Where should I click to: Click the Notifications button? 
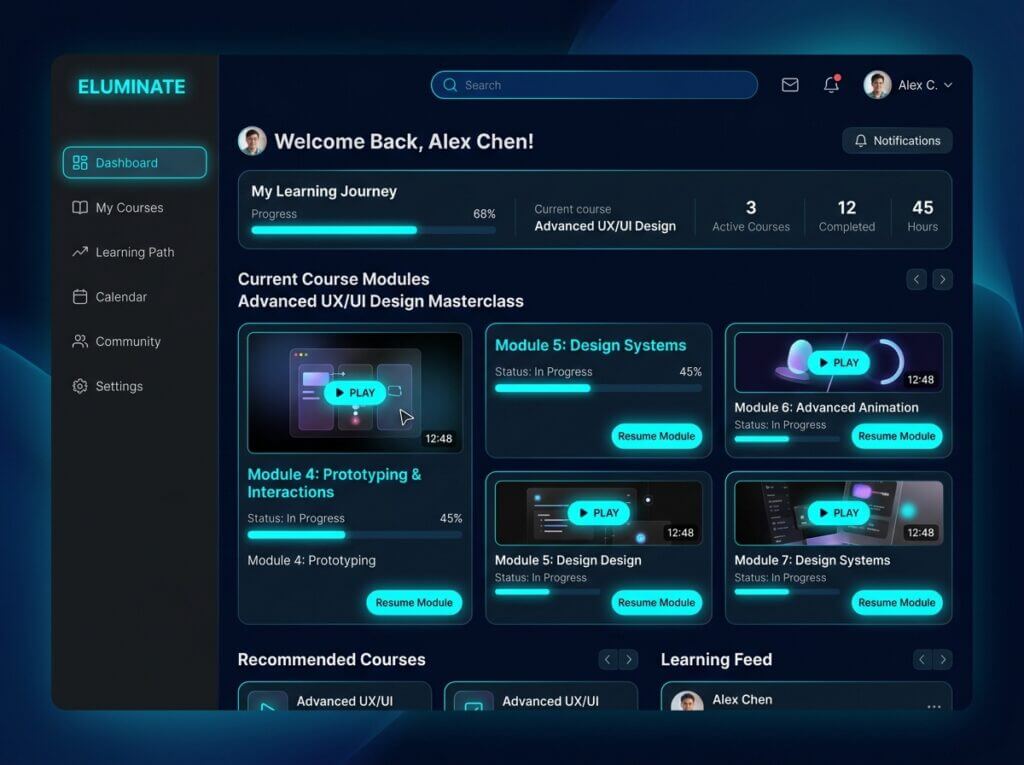pos(897,140)
